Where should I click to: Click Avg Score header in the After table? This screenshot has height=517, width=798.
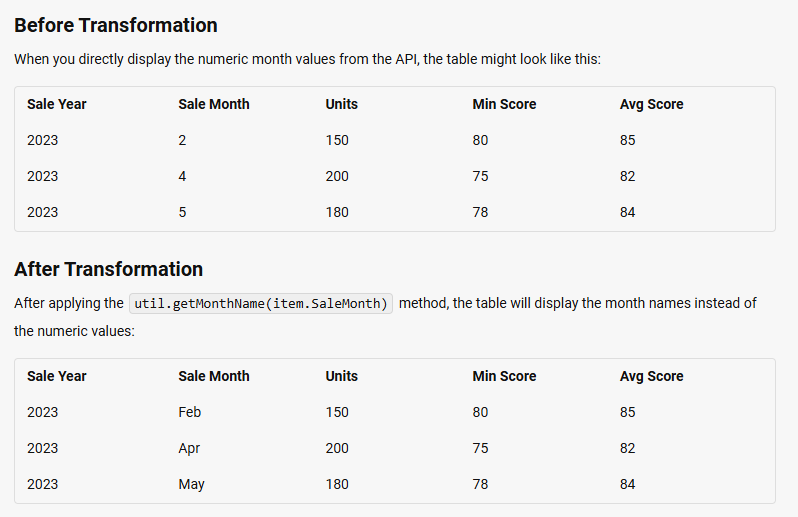(651, 376)
